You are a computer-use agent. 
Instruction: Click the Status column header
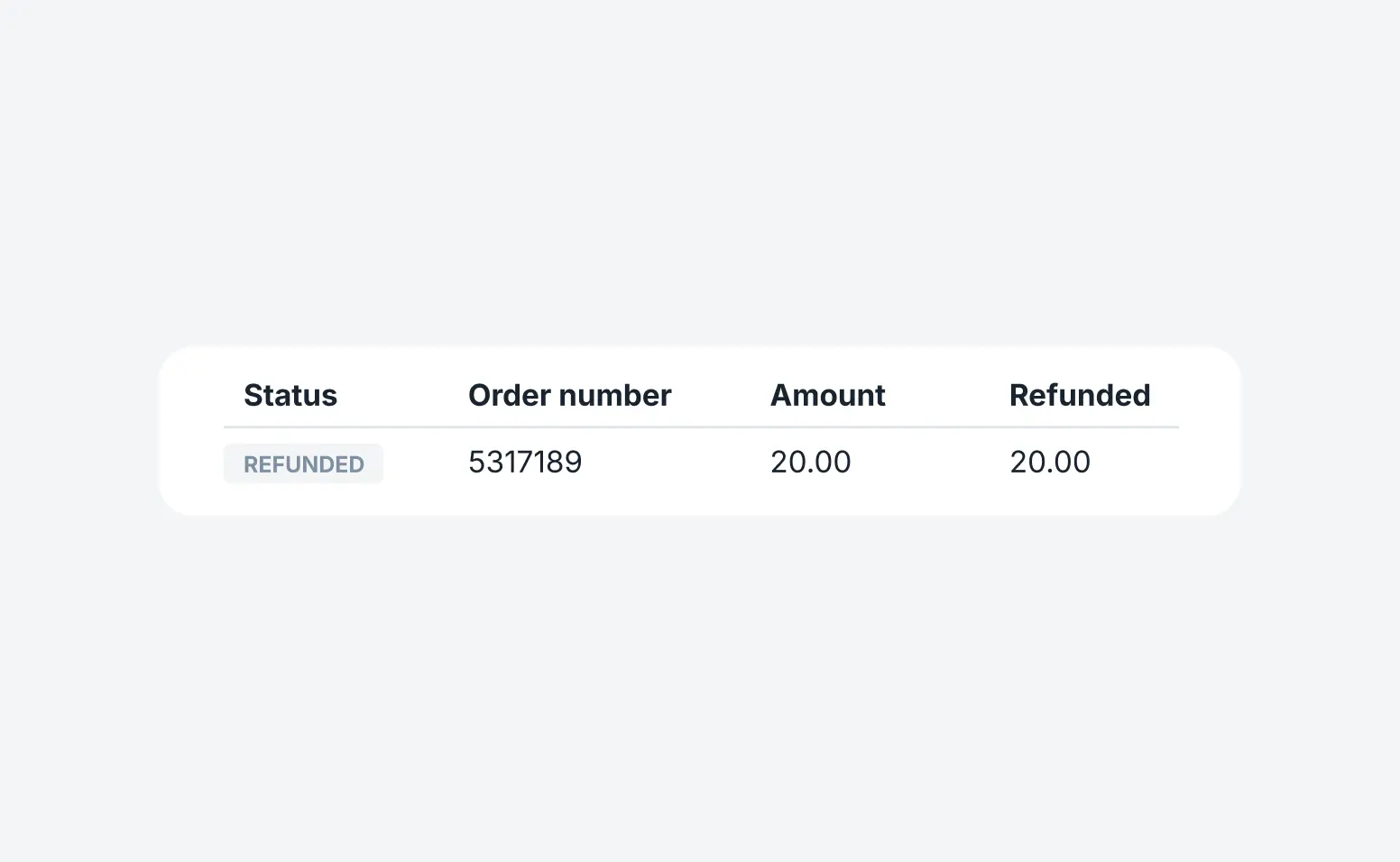[x=290, y=395]
